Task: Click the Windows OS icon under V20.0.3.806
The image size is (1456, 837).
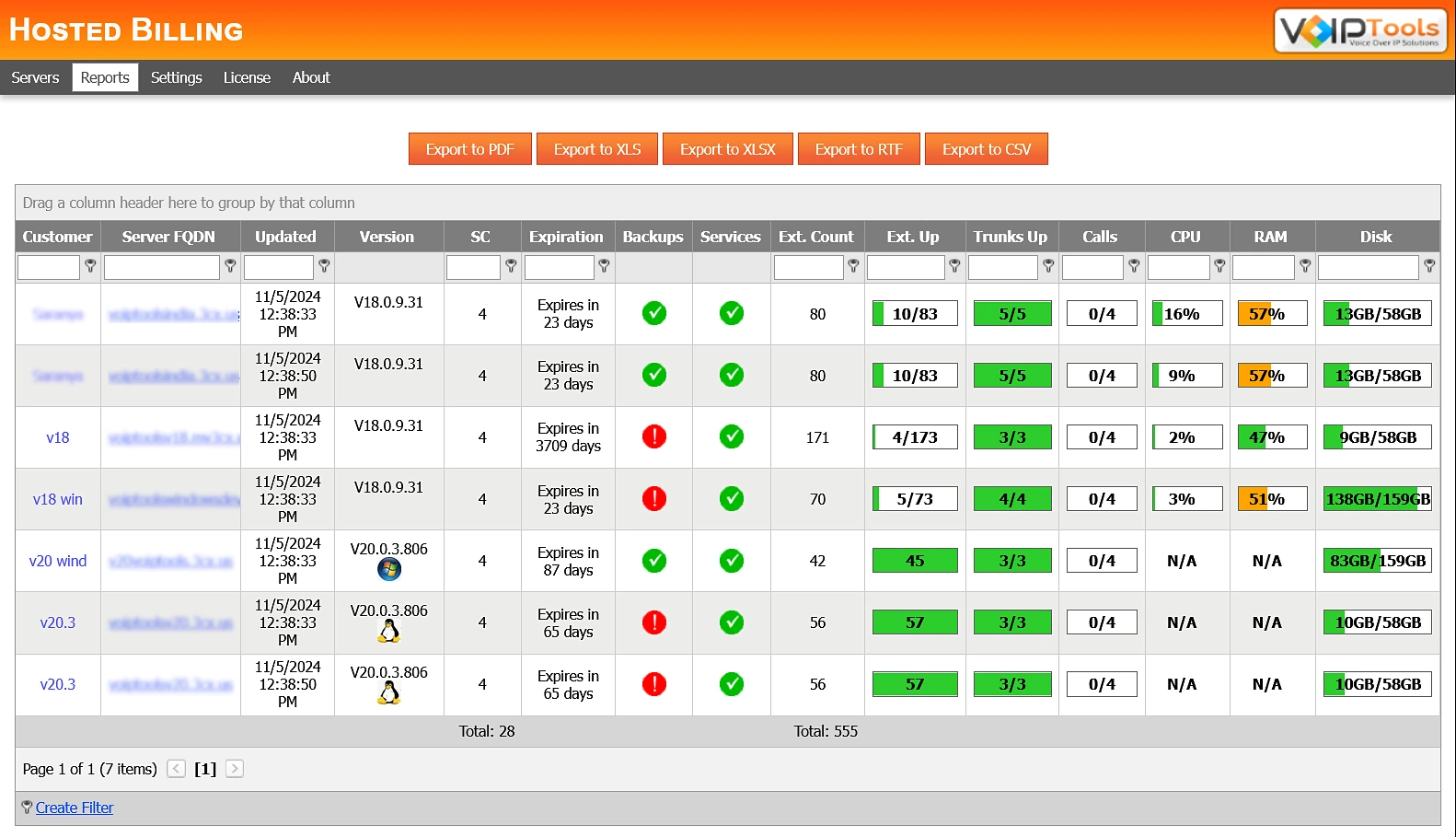Action: (389, 570)
